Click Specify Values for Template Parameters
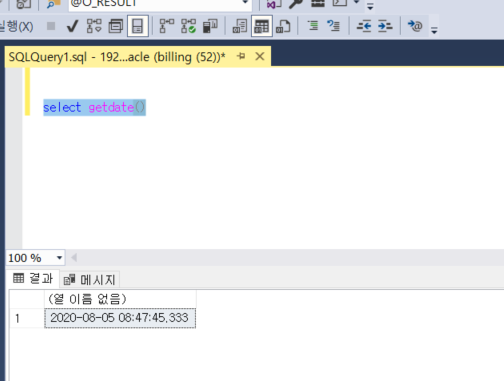Viewport: 504px width, 381px height. click(x=415, y=26)
